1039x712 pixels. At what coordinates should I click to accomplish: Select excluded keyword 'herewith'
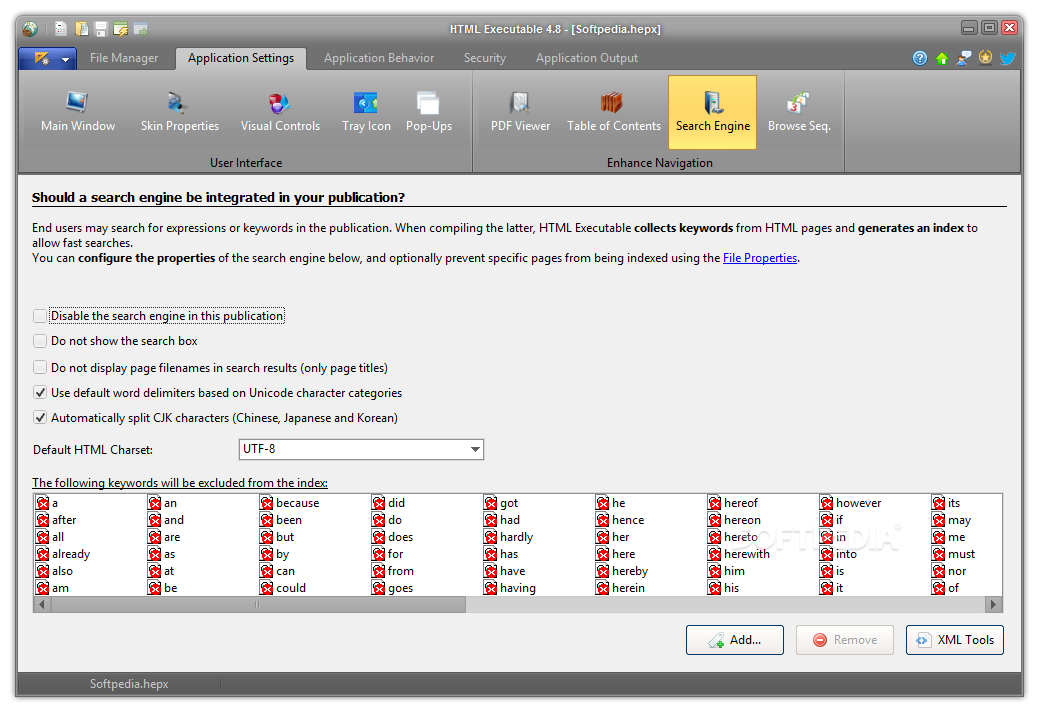(747, 554)
